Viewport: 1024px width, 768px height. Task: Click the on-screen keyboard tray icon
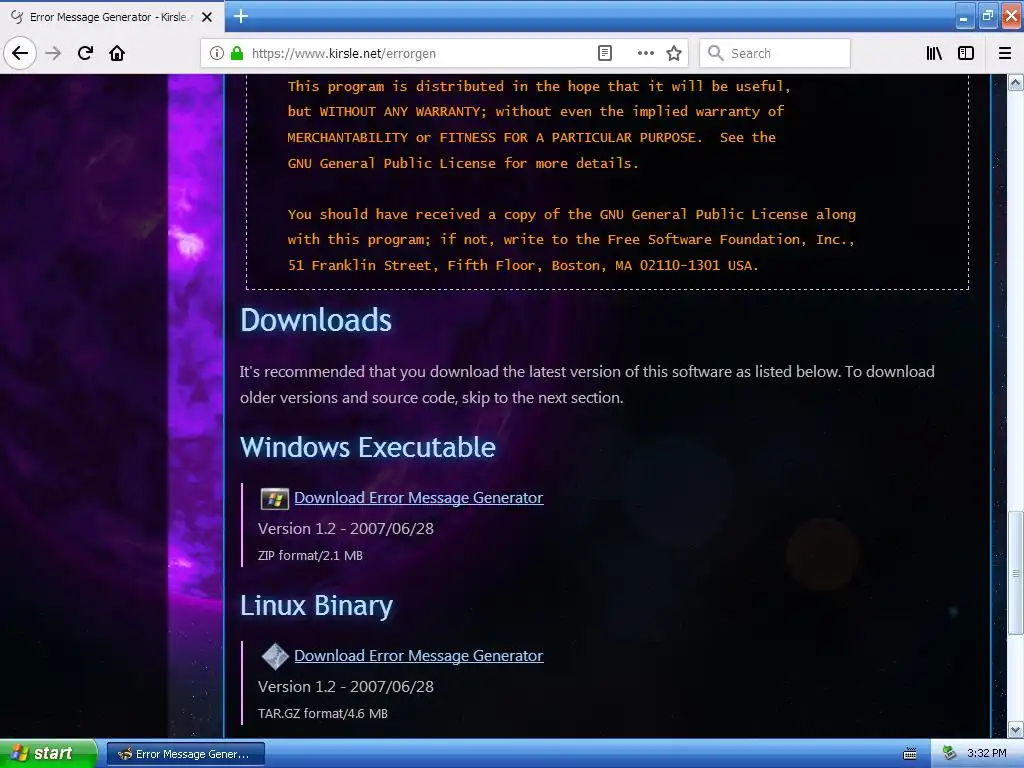[x=910, y=754]
